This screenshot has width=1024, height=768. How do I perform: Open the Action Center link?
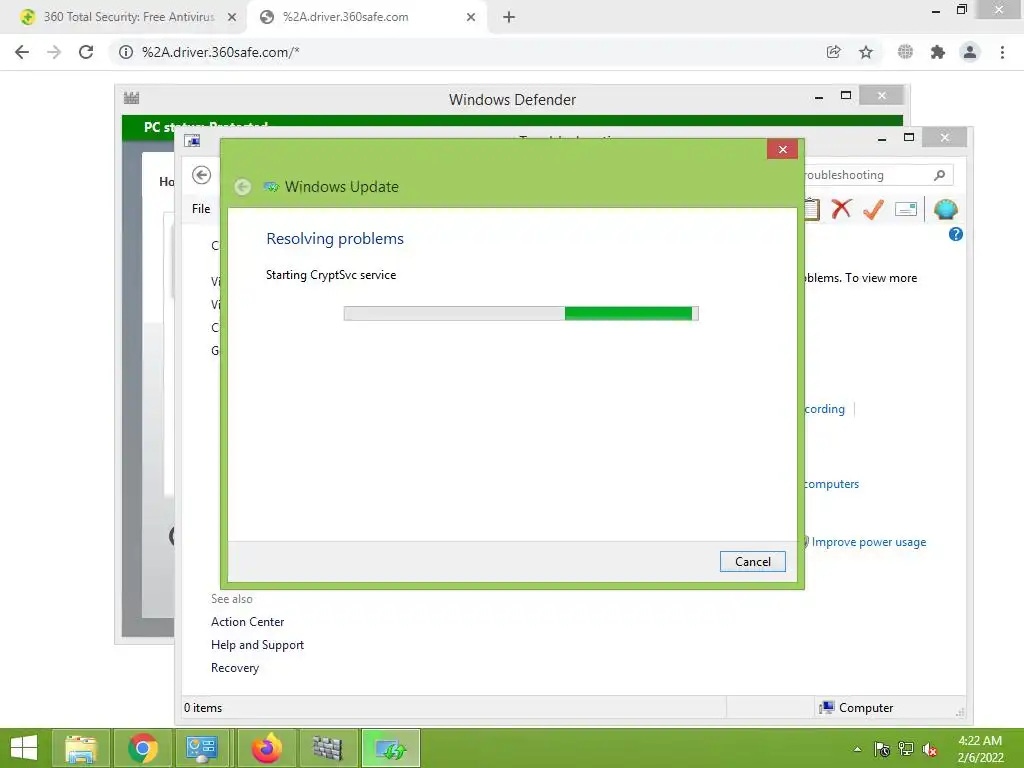point(248,622)
